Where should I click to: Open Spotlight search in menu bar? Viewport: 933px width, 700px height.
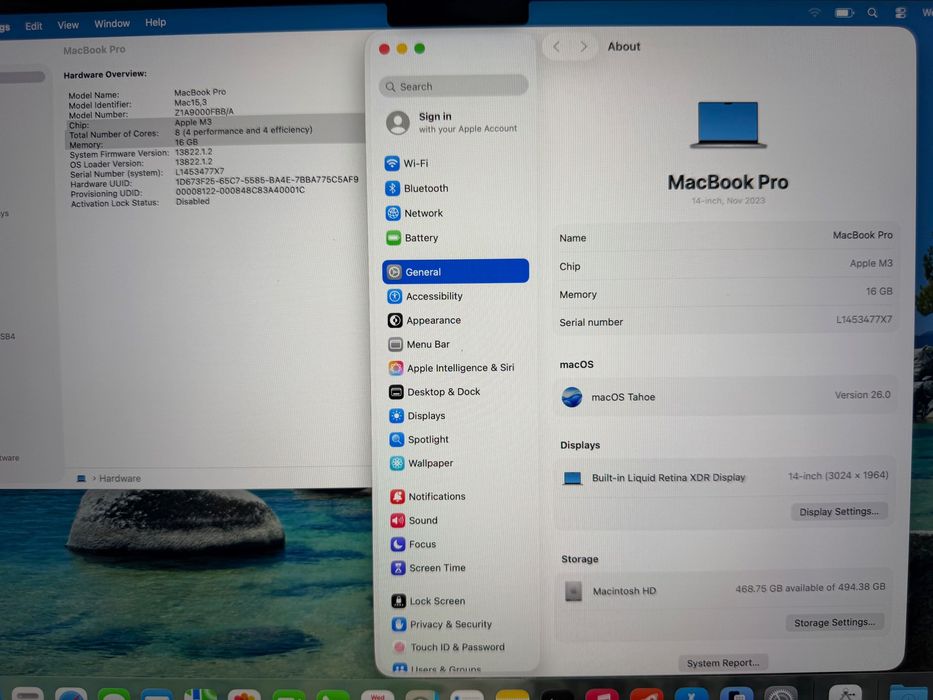[x=872, y=12]
